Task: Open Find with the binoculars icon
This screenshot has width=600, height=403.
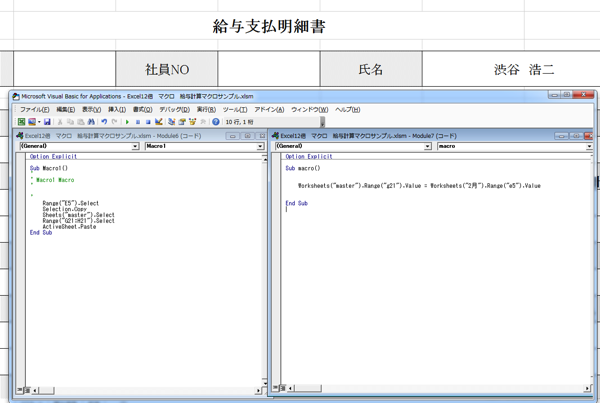Action: coord(91,122)
